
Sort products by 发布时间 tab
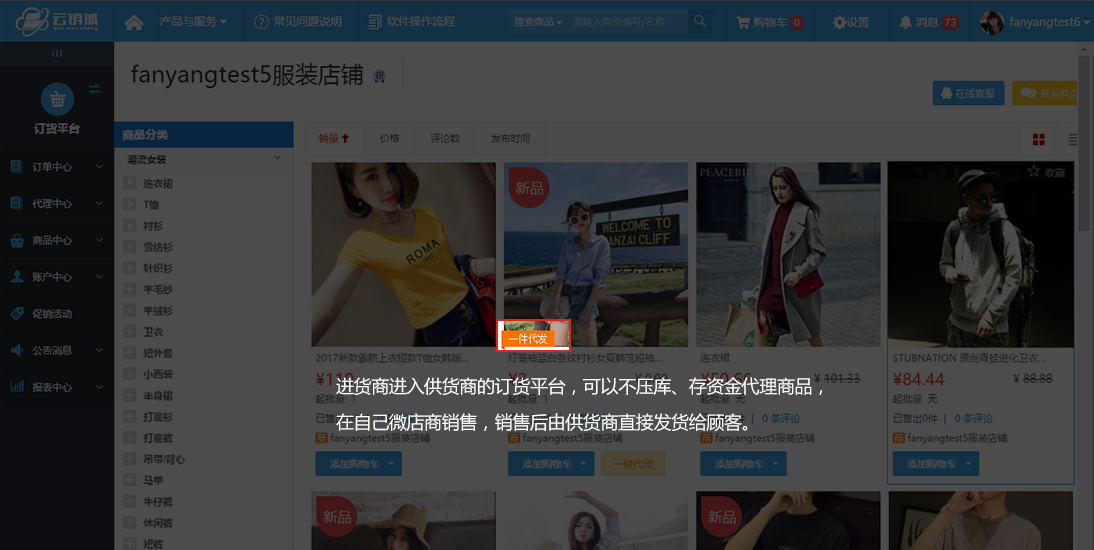click(510, 139)
